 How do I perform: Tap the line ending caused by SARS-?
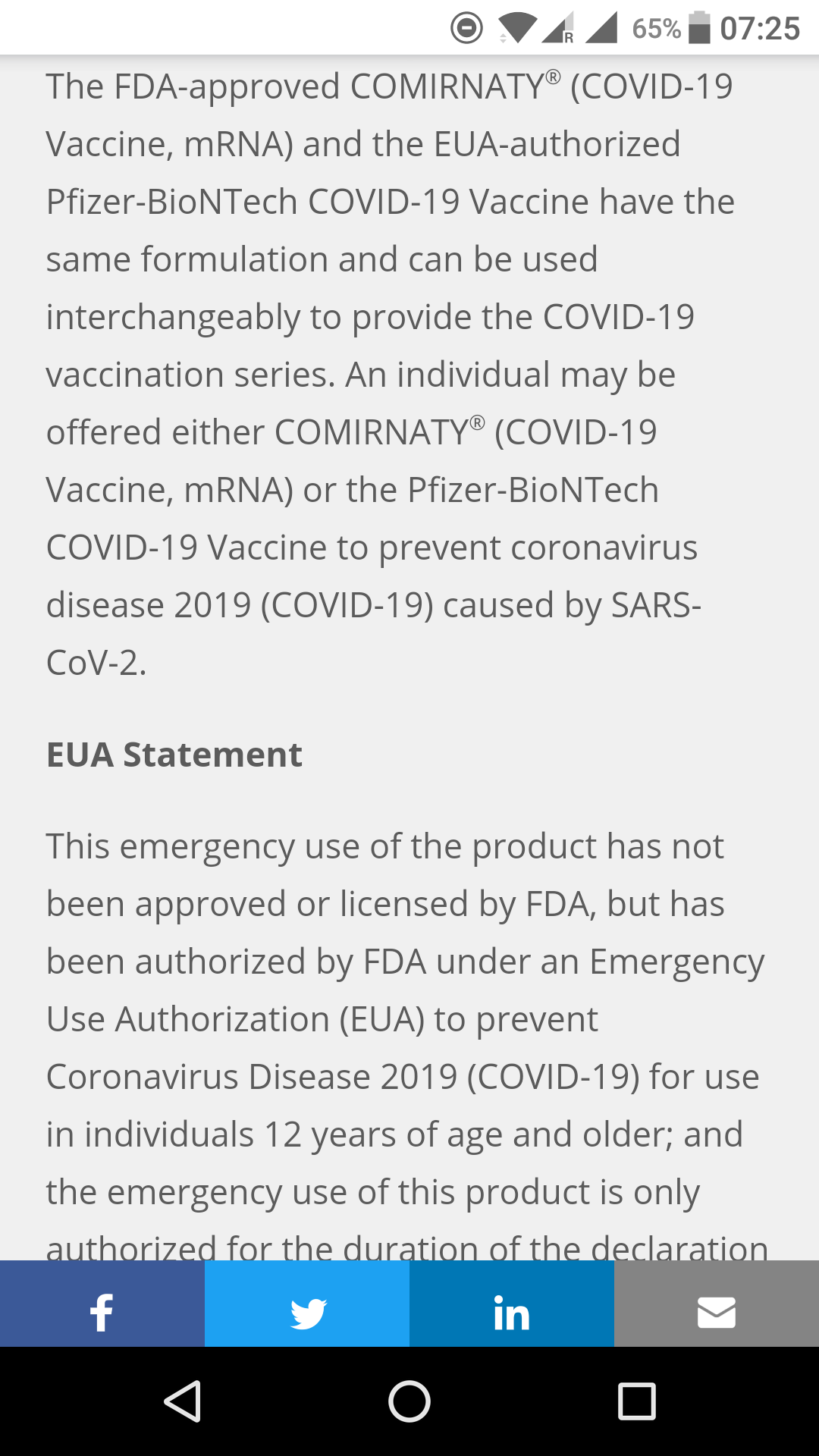(374, 605)
